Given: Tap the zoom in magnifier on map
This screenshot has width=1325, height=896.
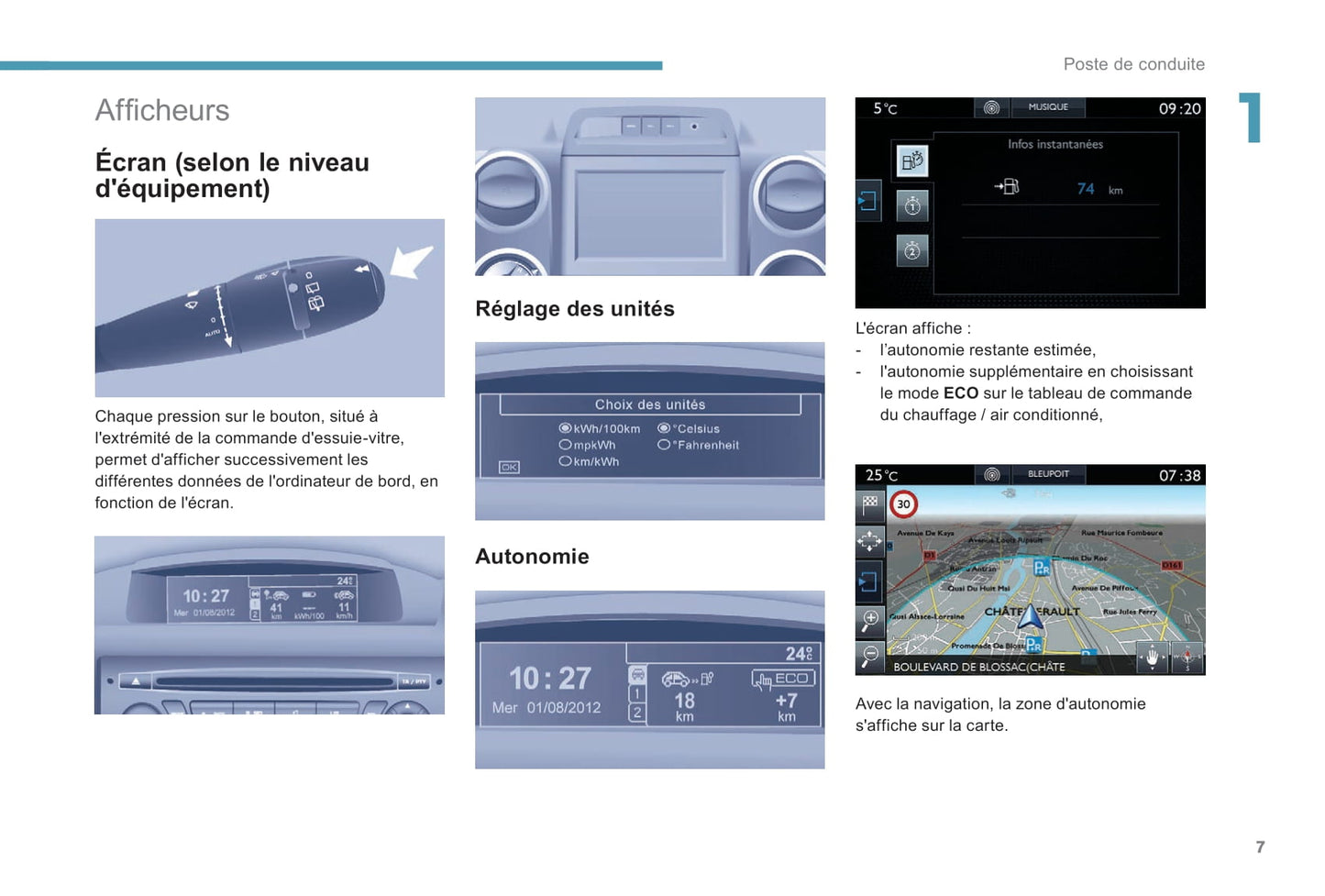Looking at the screenshot, I should click(x=869, y=620).
